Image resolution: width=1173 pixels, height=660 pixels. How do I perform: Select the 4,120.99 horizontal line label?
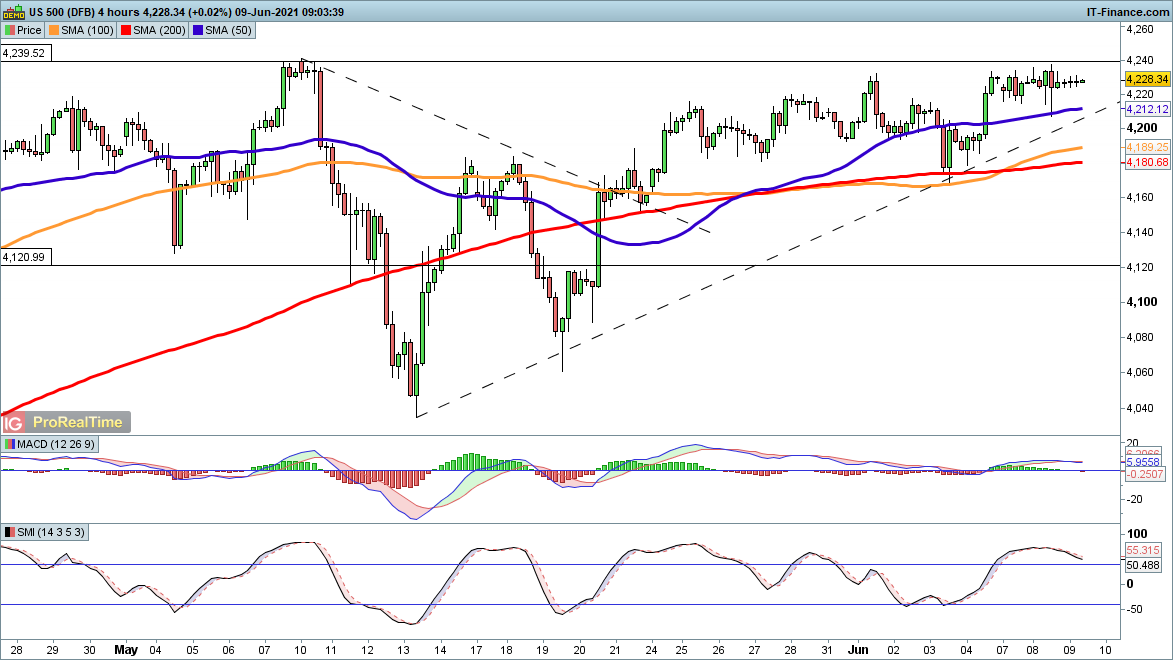[24, 257]
